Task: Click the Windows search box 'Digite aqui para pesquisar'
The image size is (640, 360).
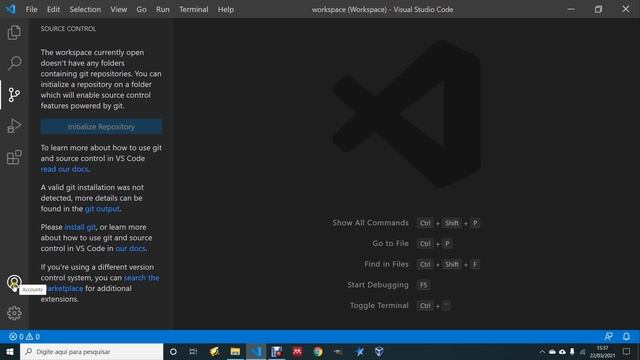Action: pos(91,351)
